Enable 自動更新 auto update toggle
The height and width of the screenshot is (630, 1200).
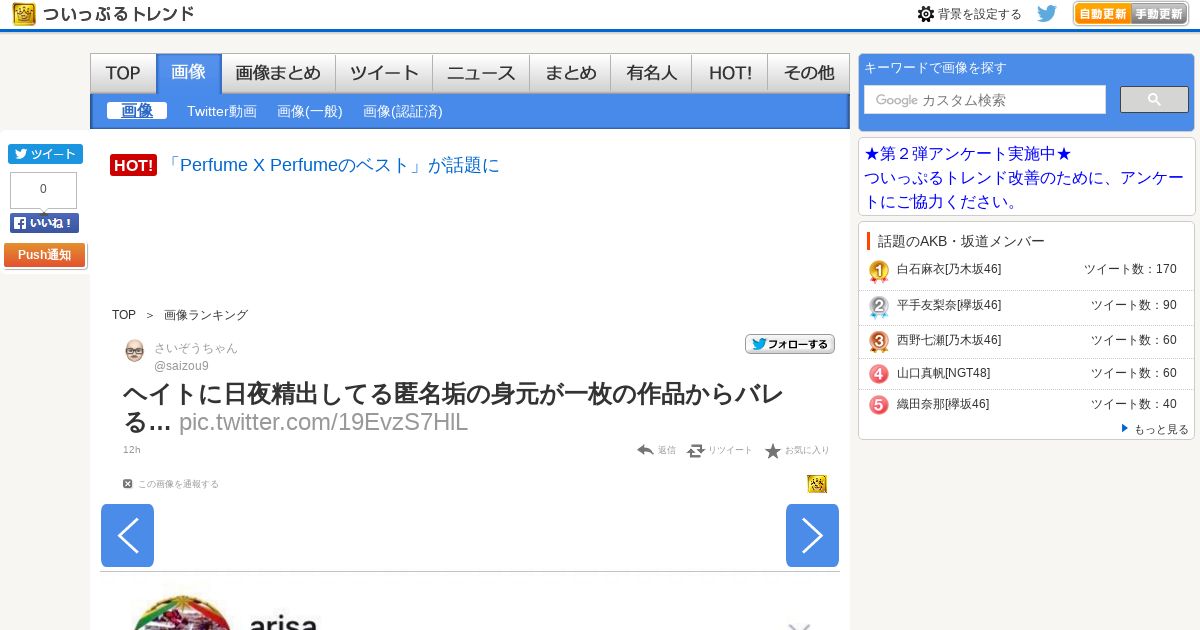pyautogui.click(x=1103, y=14)
